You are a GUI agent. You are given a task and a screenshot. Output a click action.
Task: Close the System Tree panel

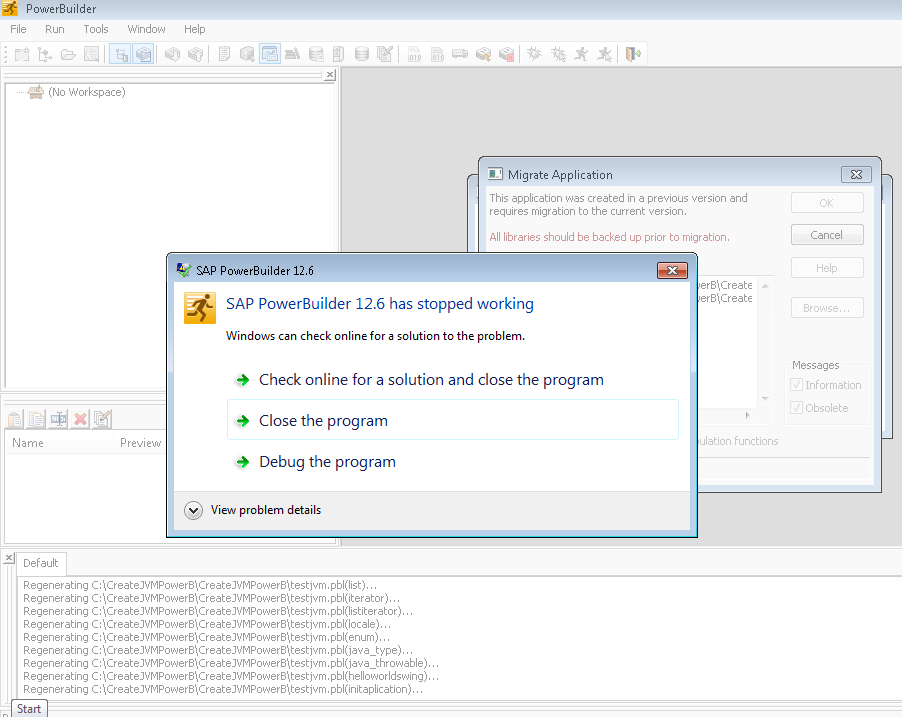tap(330, 75)
